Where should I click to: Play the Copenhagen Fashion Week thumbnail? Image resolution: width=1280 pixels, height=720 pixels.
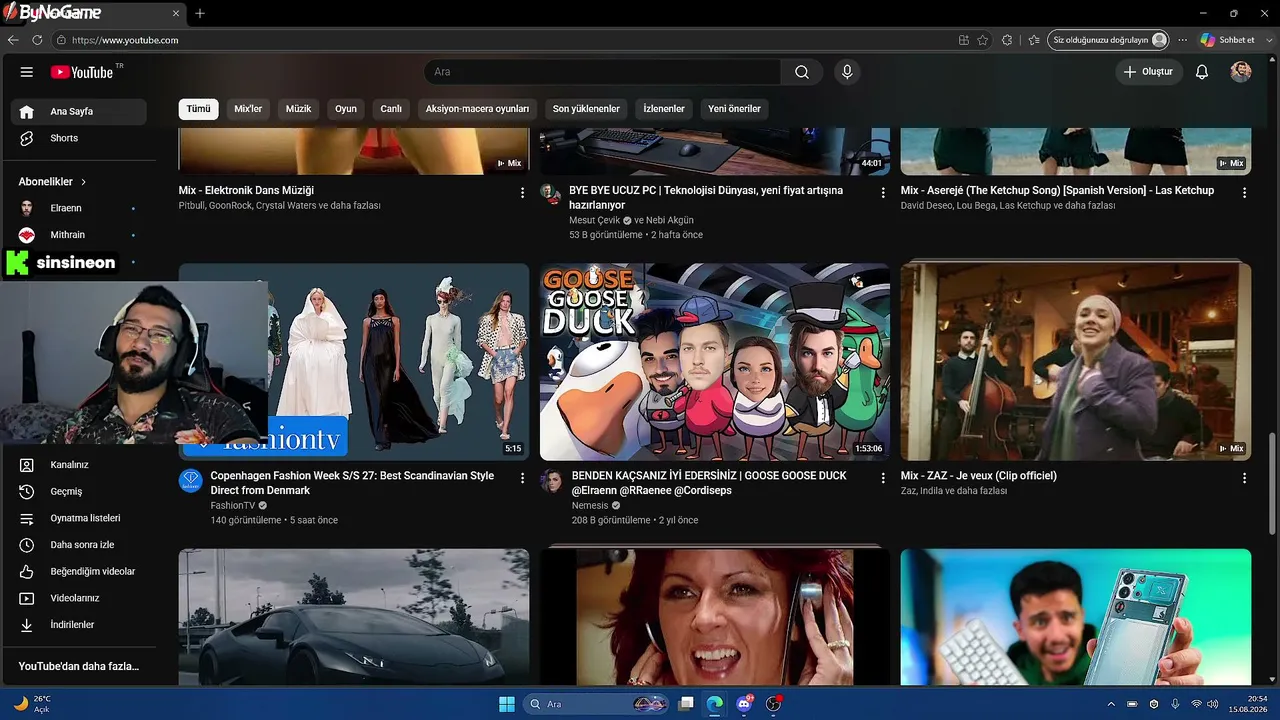[x=354, y=362]
